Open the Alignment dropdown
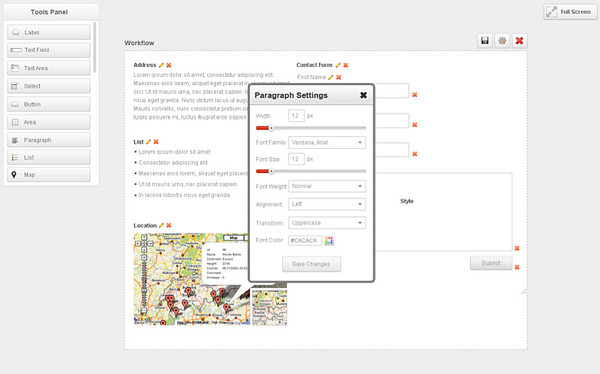This screenshot has height=374, width=600. [327, 204]
